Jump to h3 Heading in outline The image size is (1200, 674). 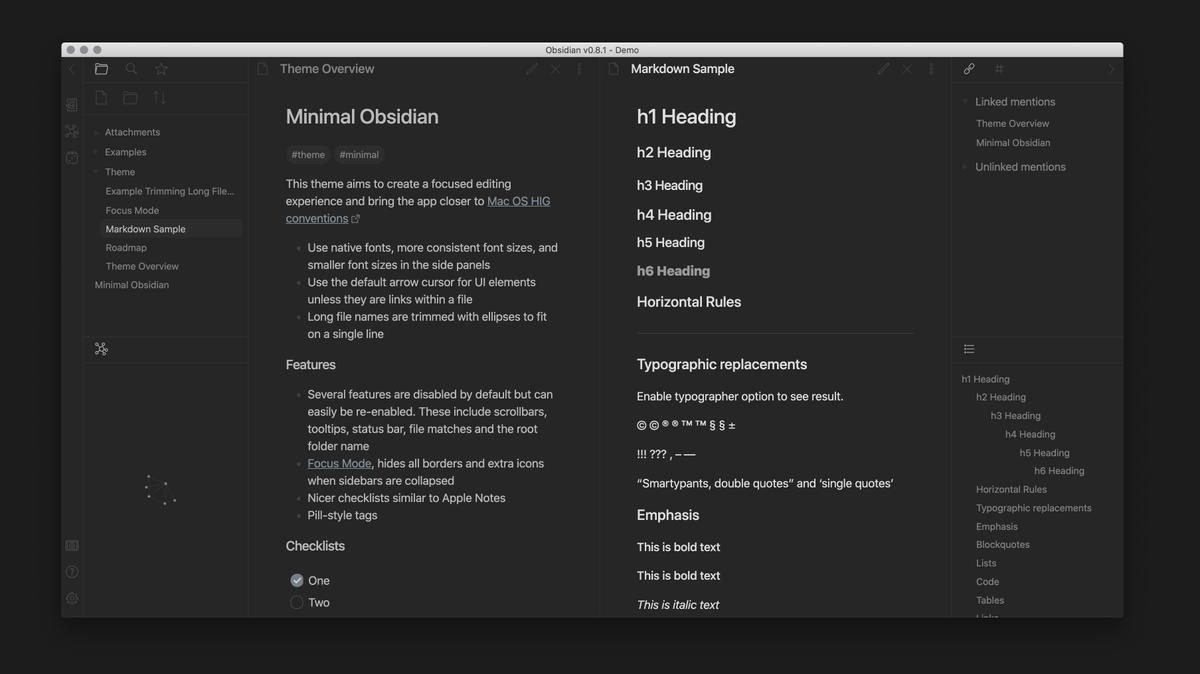click(1016, 416)
